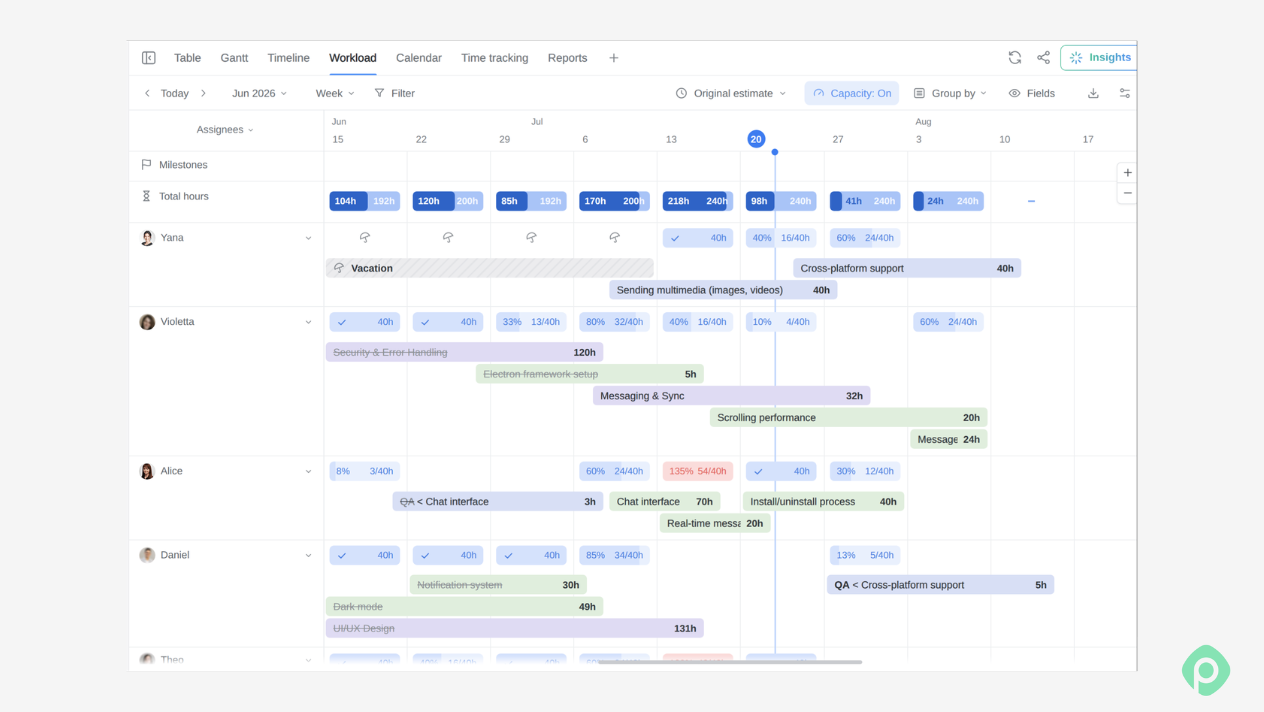Click Violetta's Jun 22 completed 40h cell
This screenshot has width=1264, height=712.
448,322
